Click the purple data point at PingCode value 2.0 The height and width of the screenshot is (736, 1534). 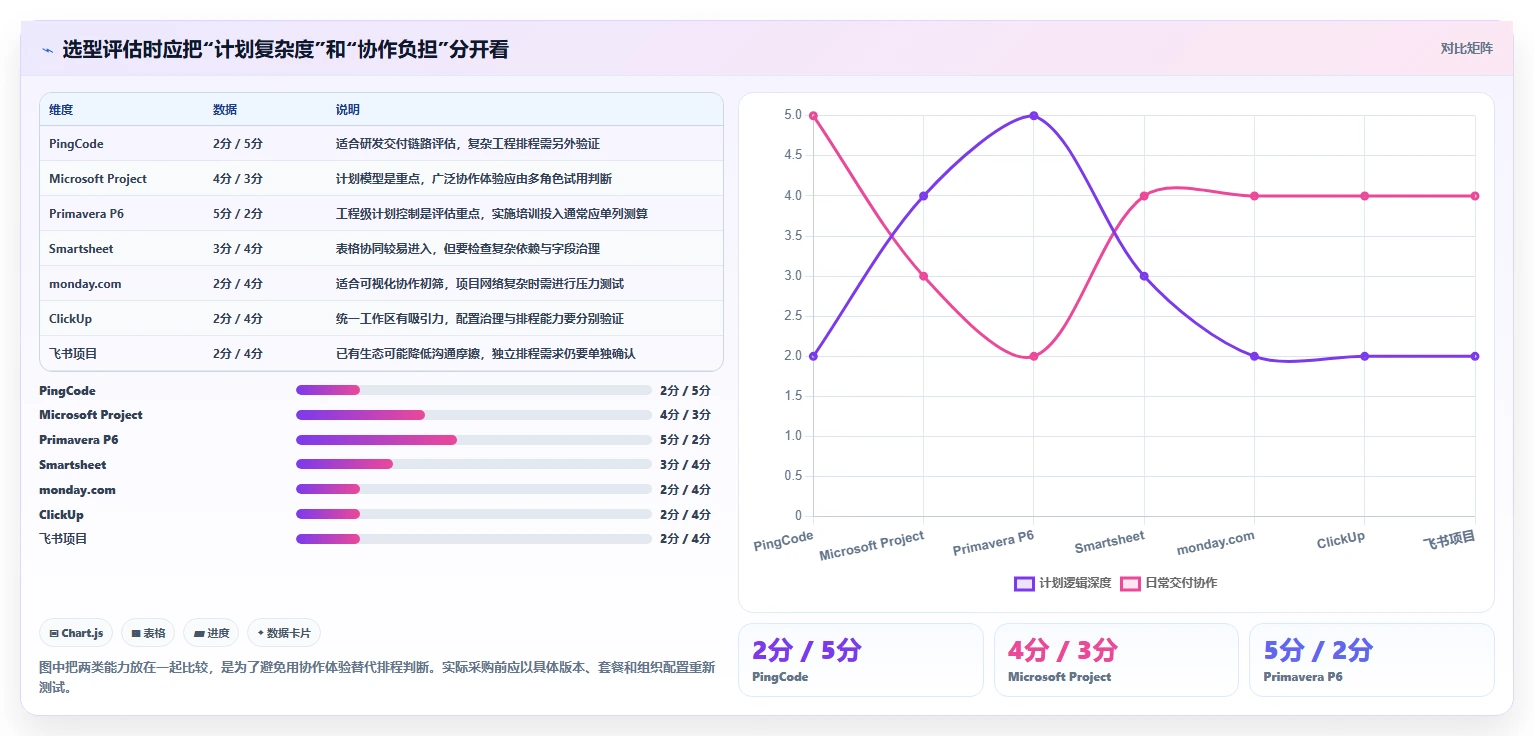(813, 356)
